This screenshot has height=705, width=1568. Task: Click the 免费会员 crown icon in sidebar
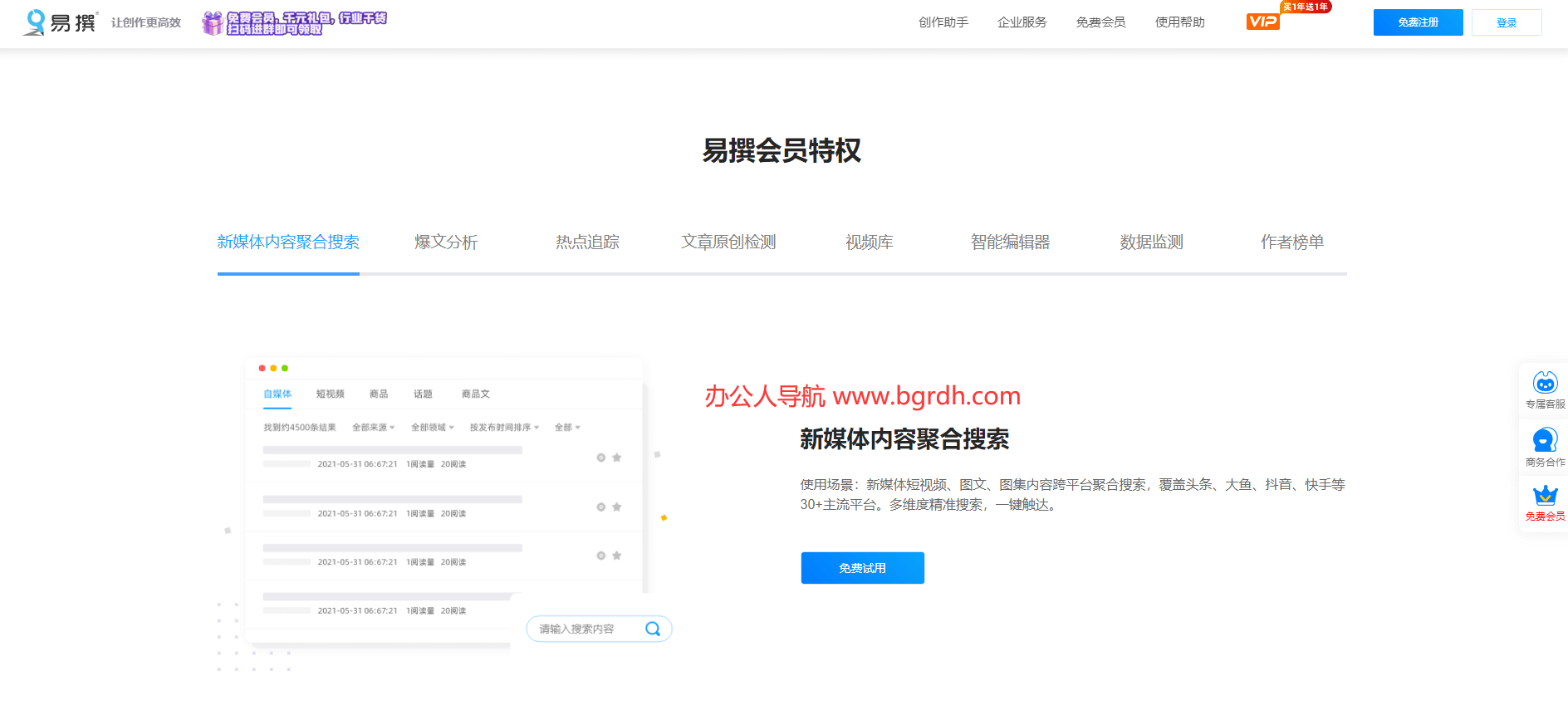[x=1545, y=496]
